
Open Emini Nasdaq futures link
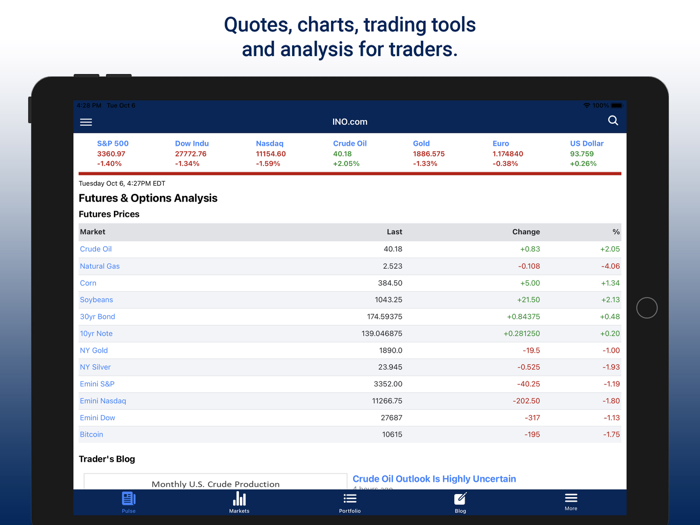tap(103, 401)
